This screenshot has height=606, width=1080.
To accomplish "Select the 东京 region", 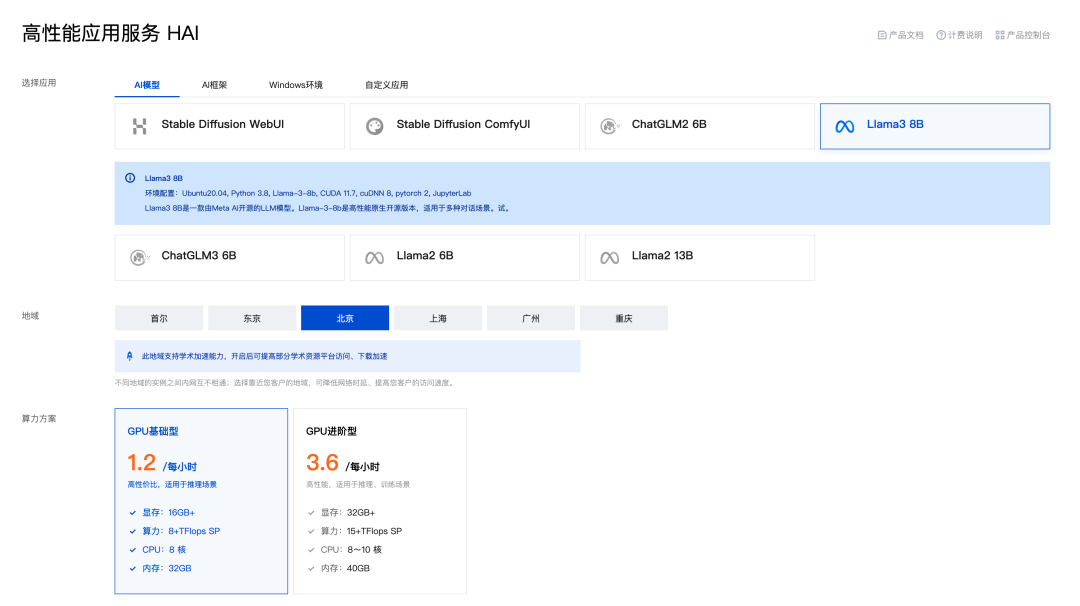I will (x=252, y=318).
